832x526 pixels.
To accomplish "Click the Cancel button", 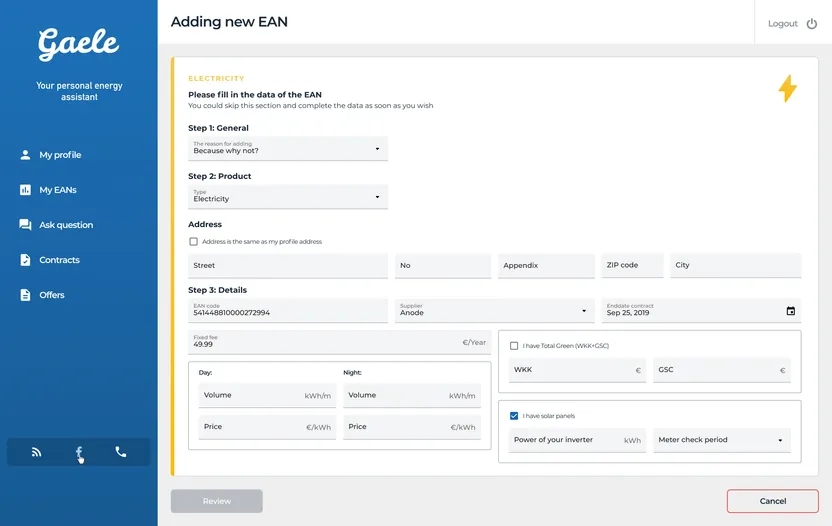I will pyautogui.click(x=773, y=501).
